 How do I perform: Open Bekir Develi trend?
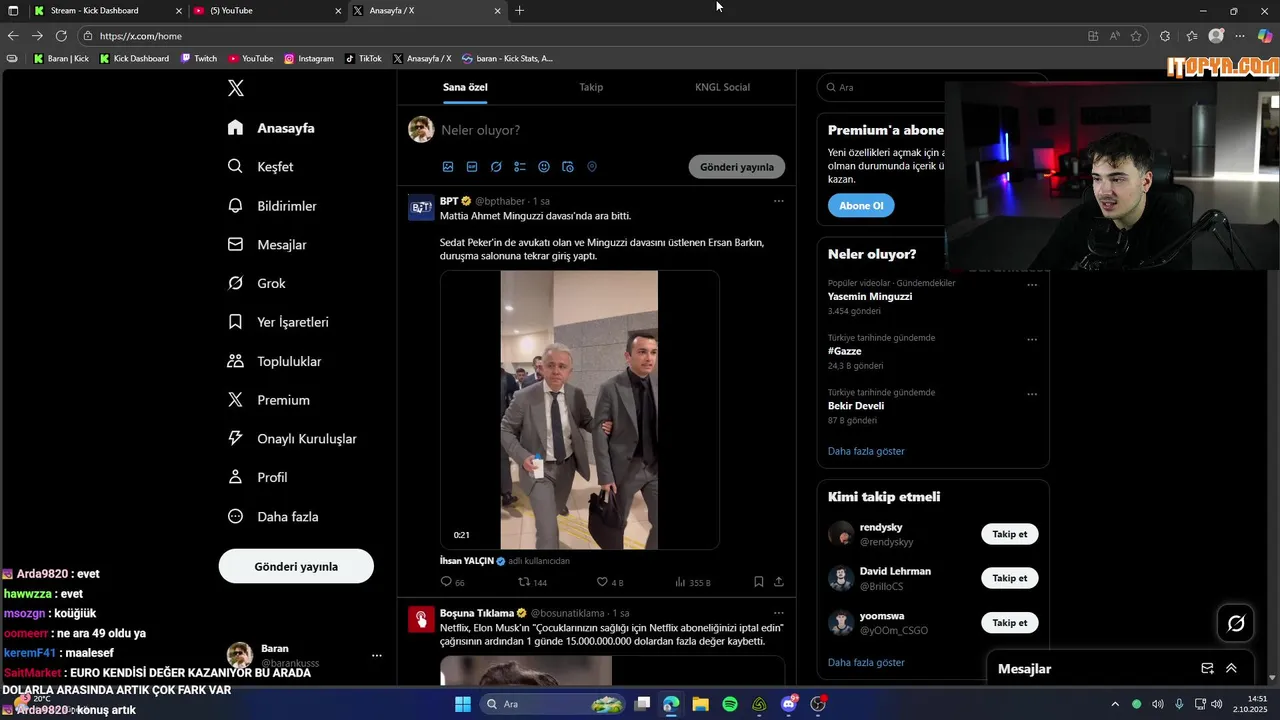856,406
